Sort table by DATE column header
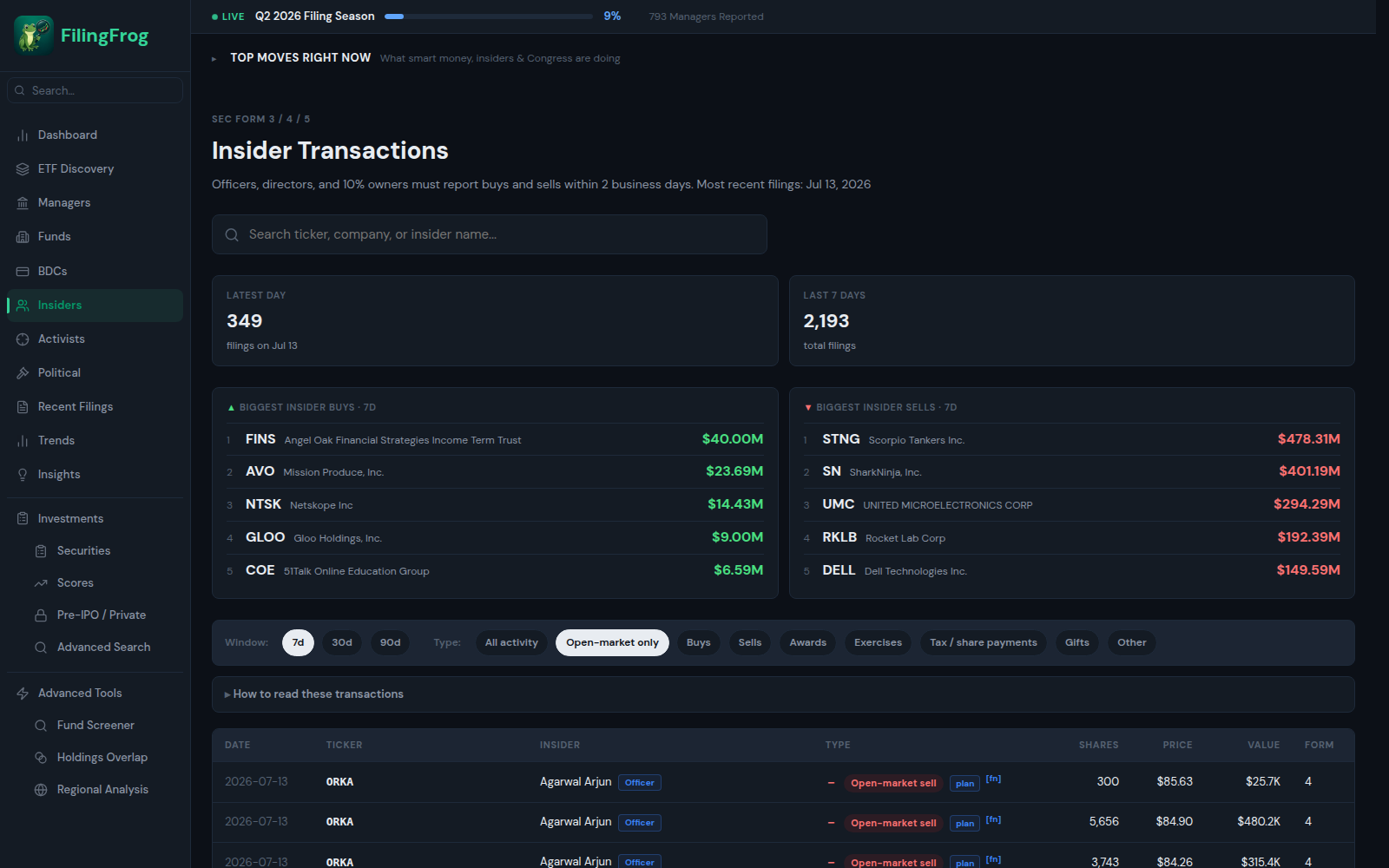The image size is (1389, 868). click(x=237, y=745)
